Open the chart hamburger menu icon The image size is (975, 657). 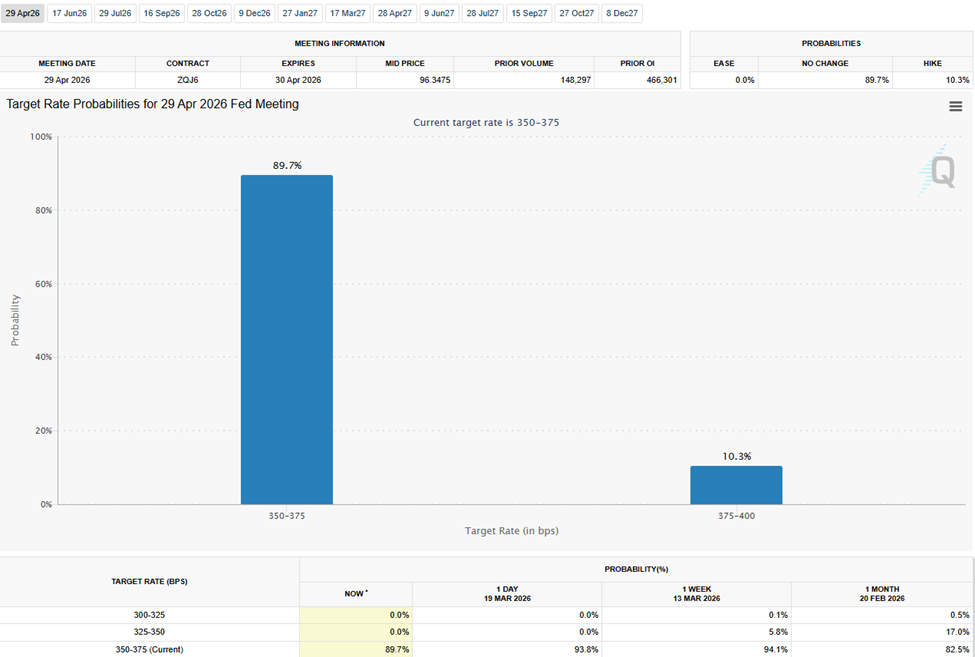click(x=955, y=106)
